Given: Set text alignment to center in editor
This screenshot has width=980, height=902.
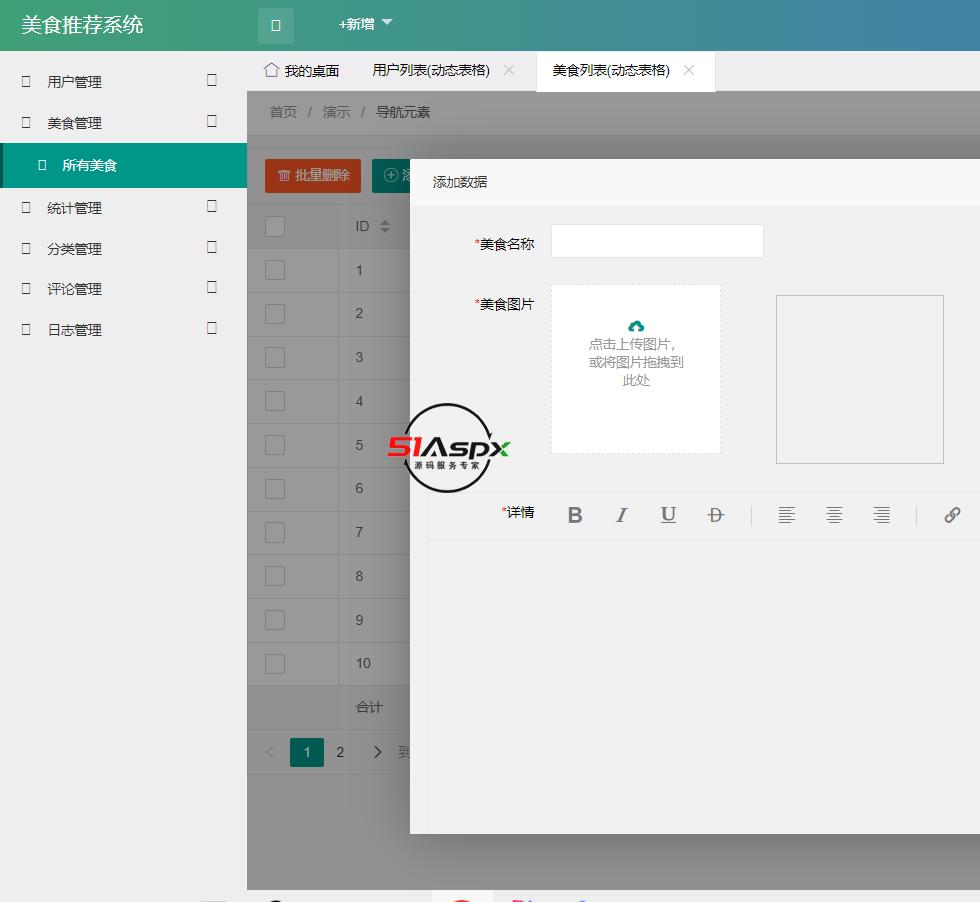Looking at the screenshot, I should pos(834,514).
